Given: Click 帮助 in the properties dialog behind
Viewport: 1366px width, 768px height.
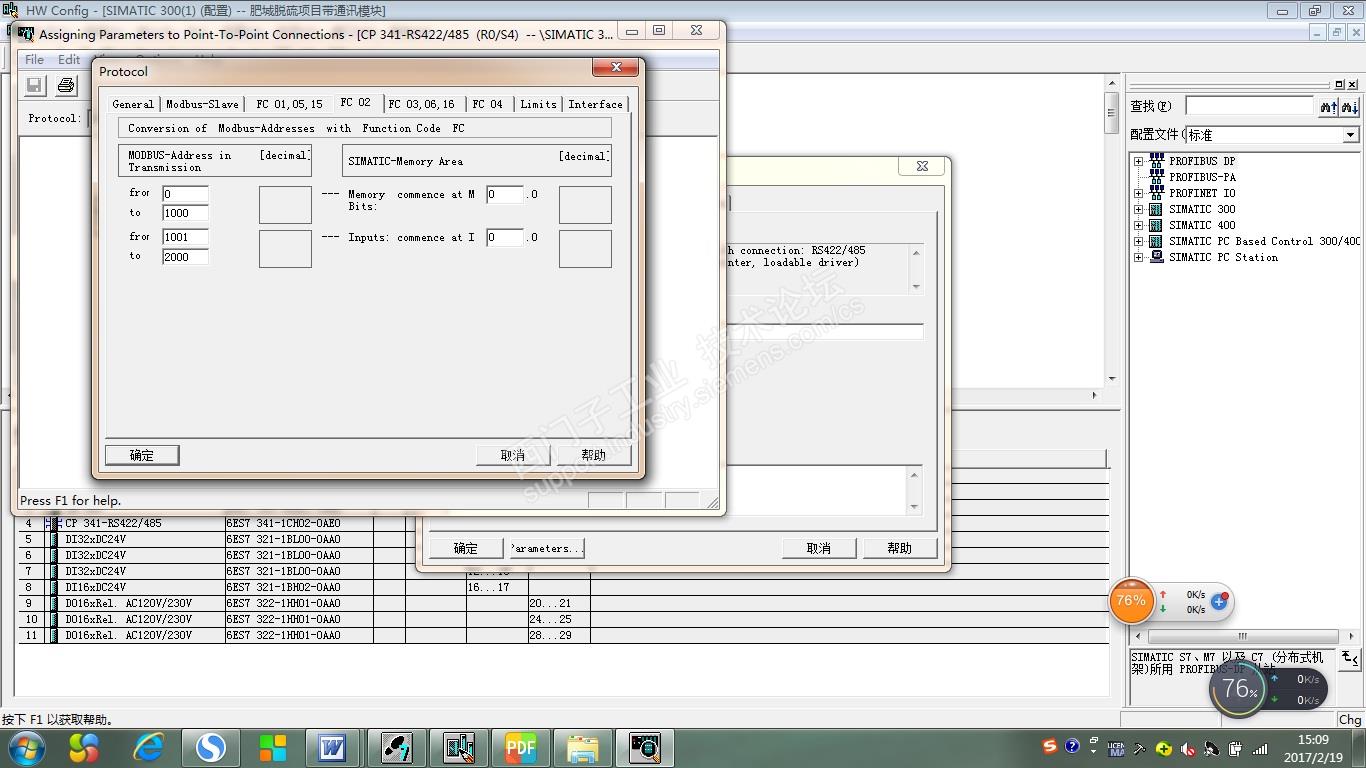Looking at the screenshot, I should 900,548.
